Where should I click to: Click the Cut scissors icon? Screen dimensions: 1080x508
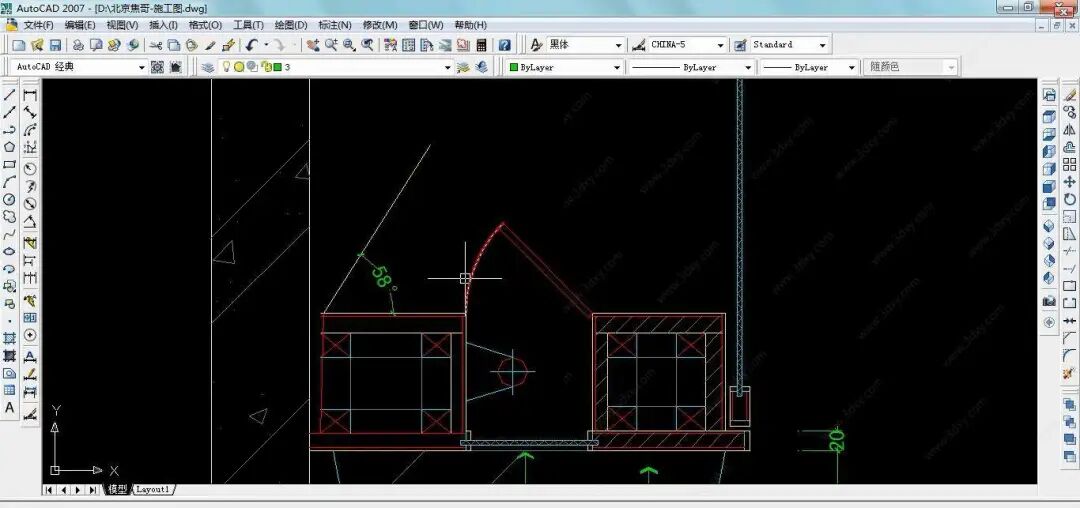point(156,45)
